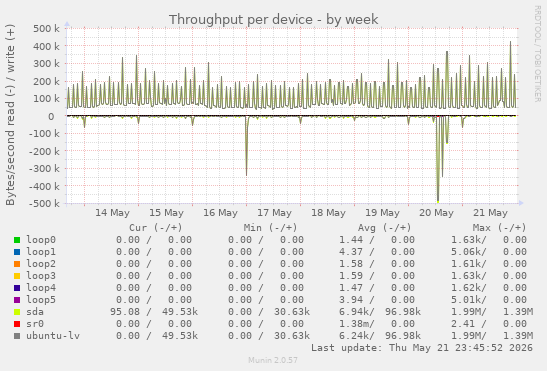Click the '17 May' x-axis label
The width and height of the screenshot is (547, 371).
pos(274,213)
